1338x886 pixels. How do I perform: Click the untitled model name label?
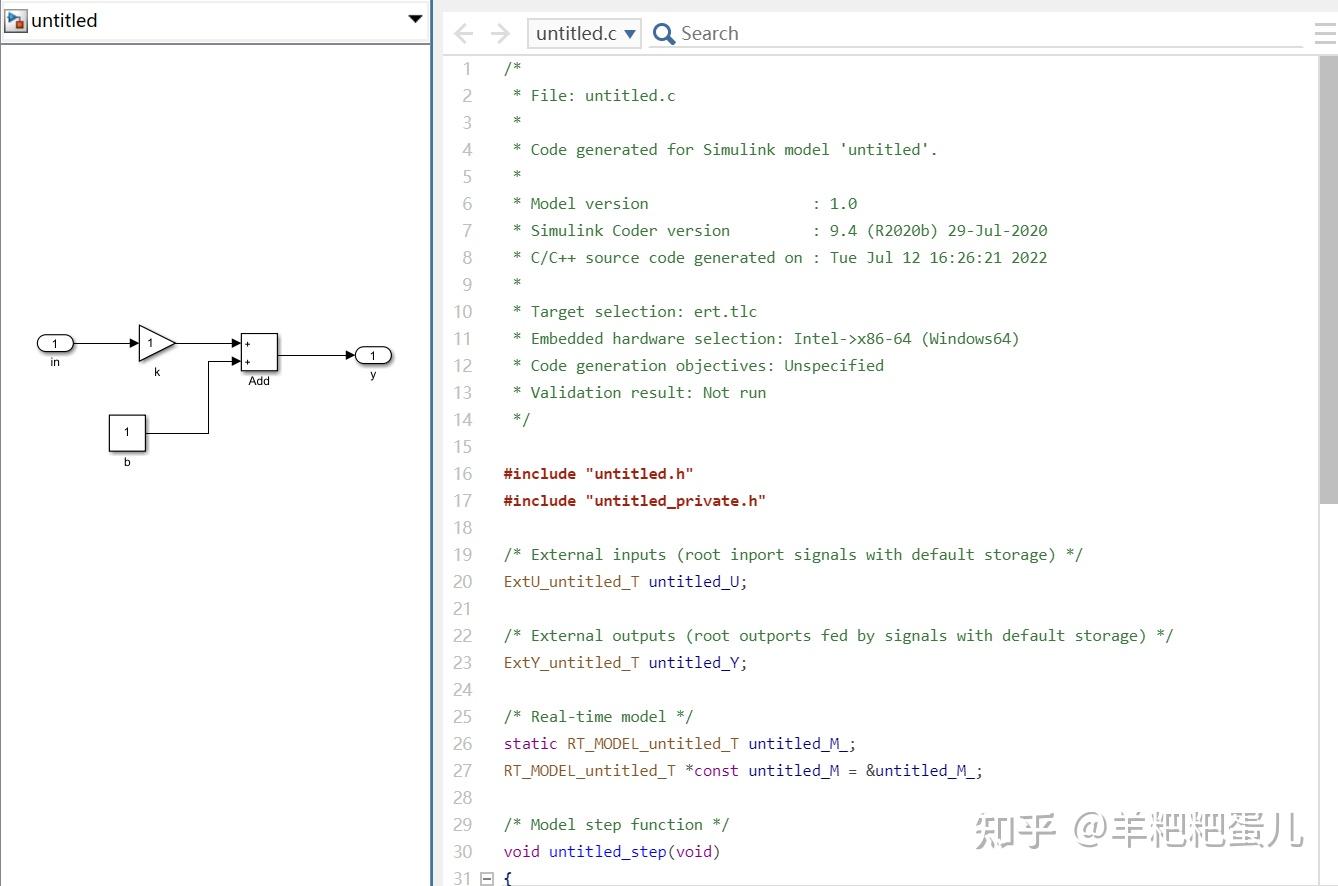click(64, 19)
